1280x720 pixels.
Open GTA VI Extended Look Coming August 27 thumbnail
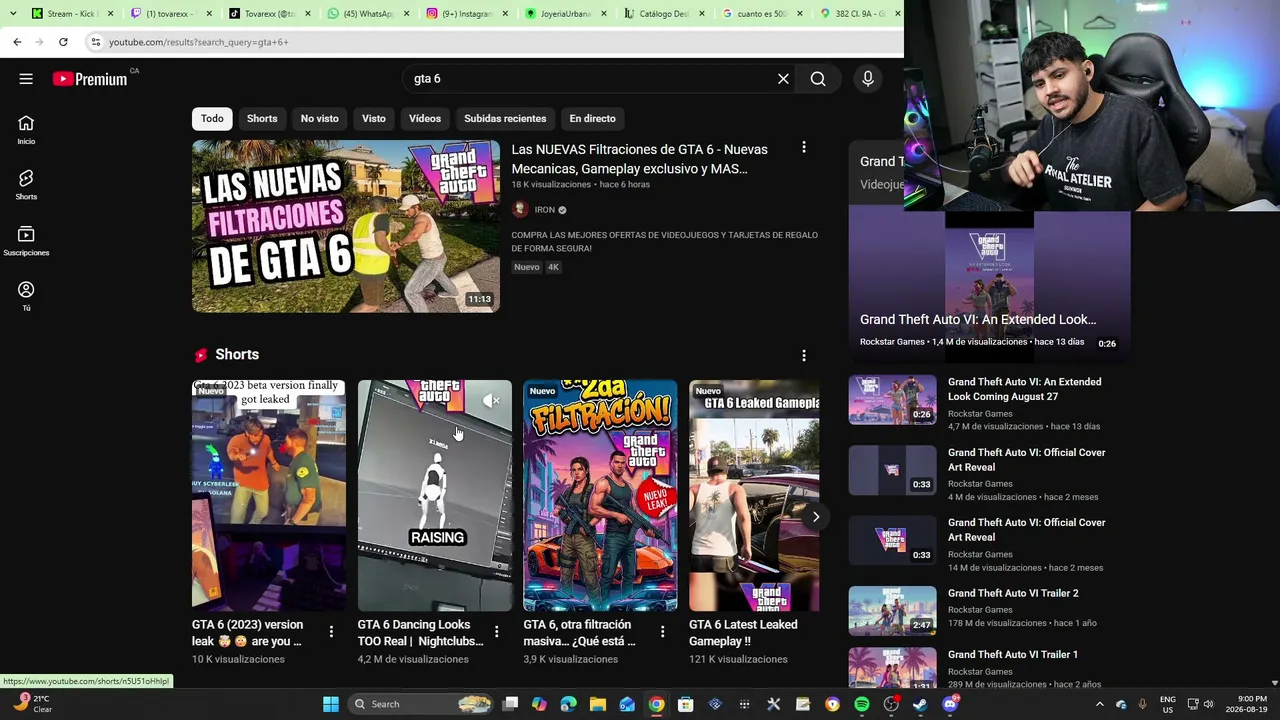pyautogui.click(x=893, y=400)
